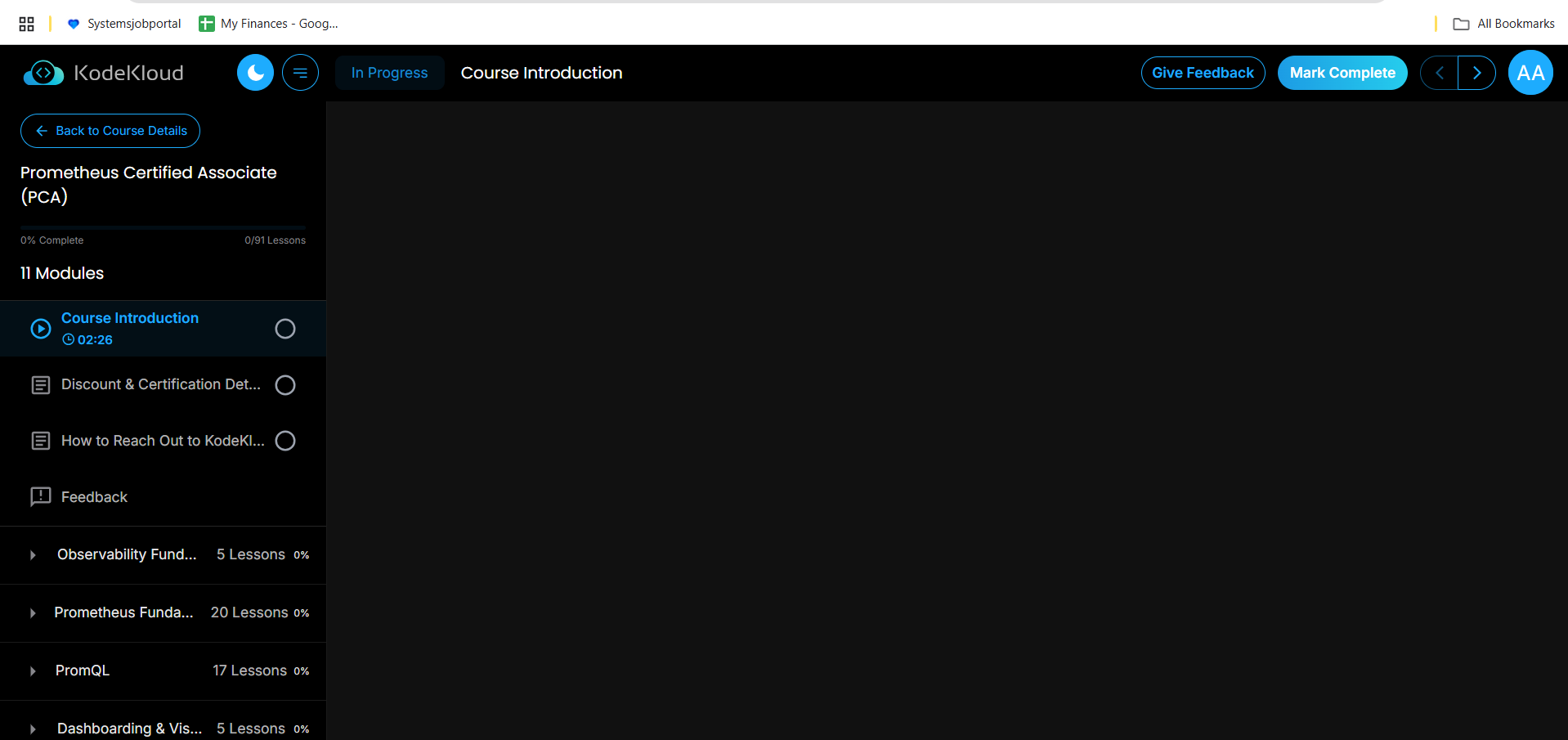Select the Course Introduction lesson
This screenshot has height=740, width=1568.
(163, 329)
